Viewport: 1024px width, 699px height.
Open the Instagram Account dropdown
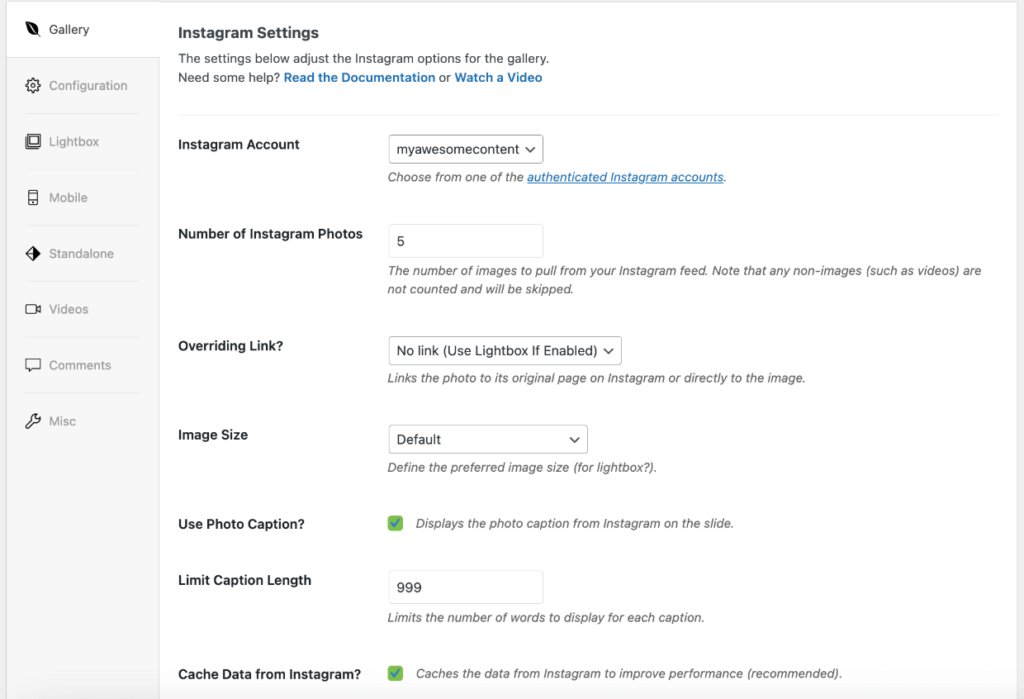(466, 149)
